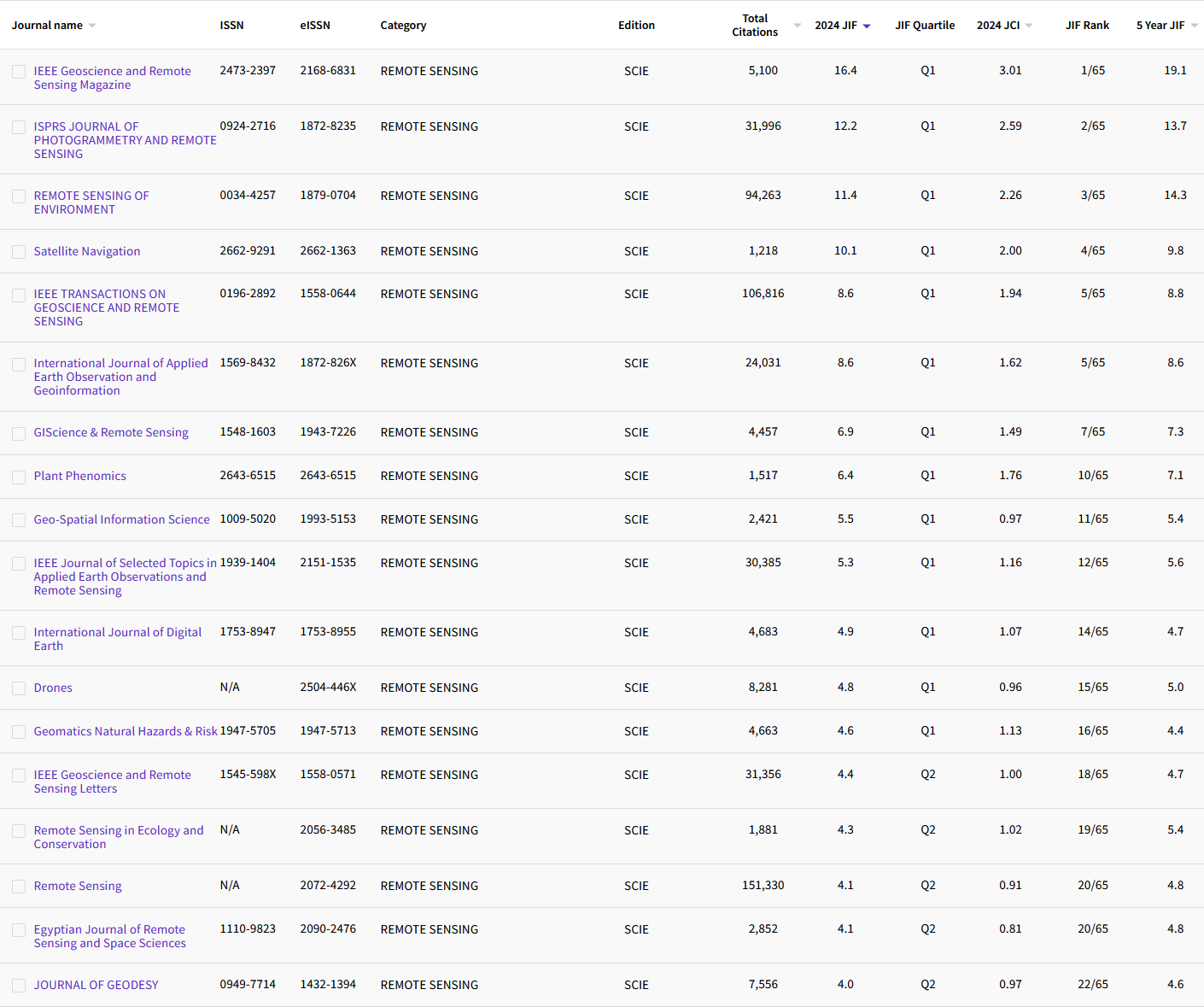Image resolution: width=1204 pixels, height=1007 pixels.
Task: Open Remote Sensing of Environment journal
Action: pos(91,202)
